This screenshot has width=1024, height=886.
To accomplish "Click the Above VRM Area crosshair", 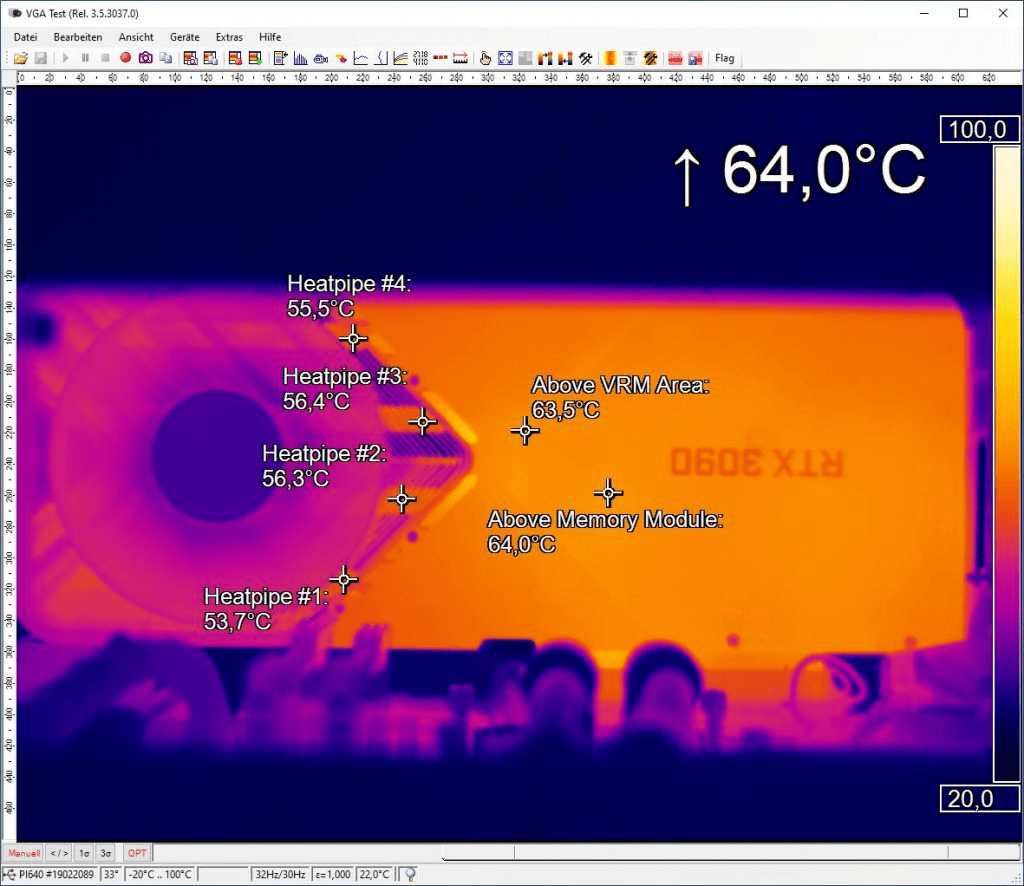I will (525, 430).
